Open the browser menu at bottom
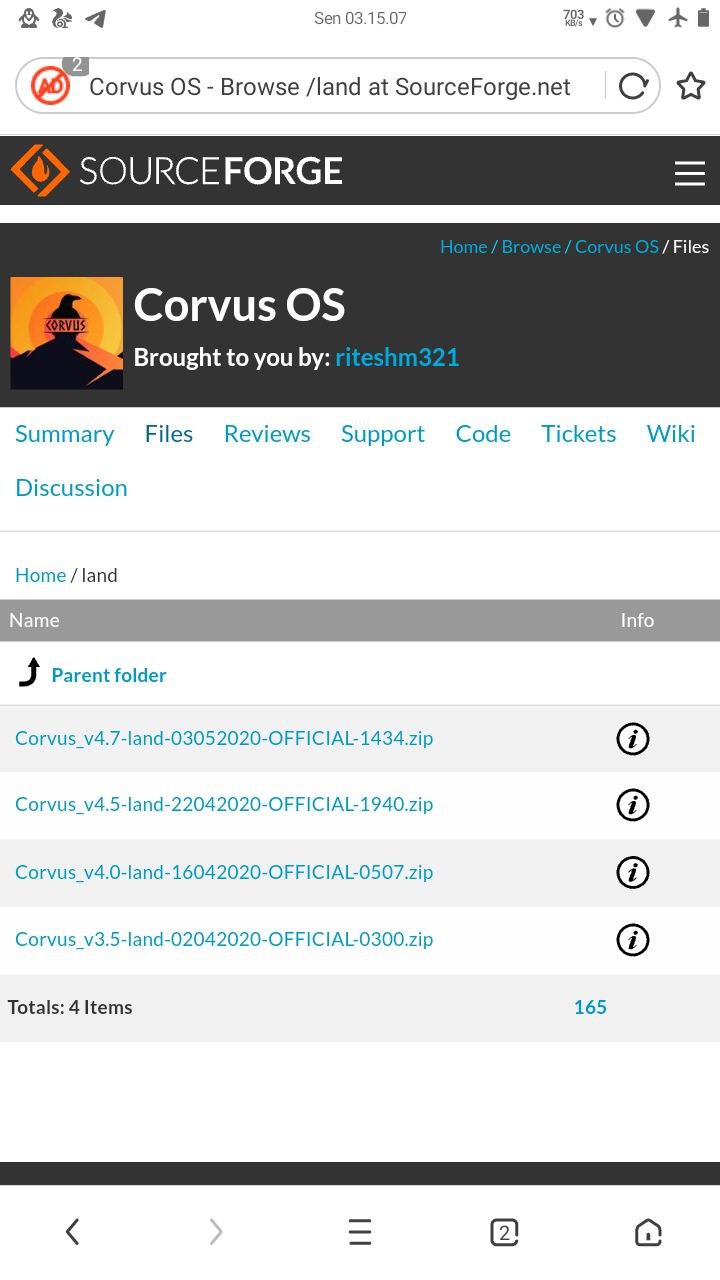 (360, 1232)
